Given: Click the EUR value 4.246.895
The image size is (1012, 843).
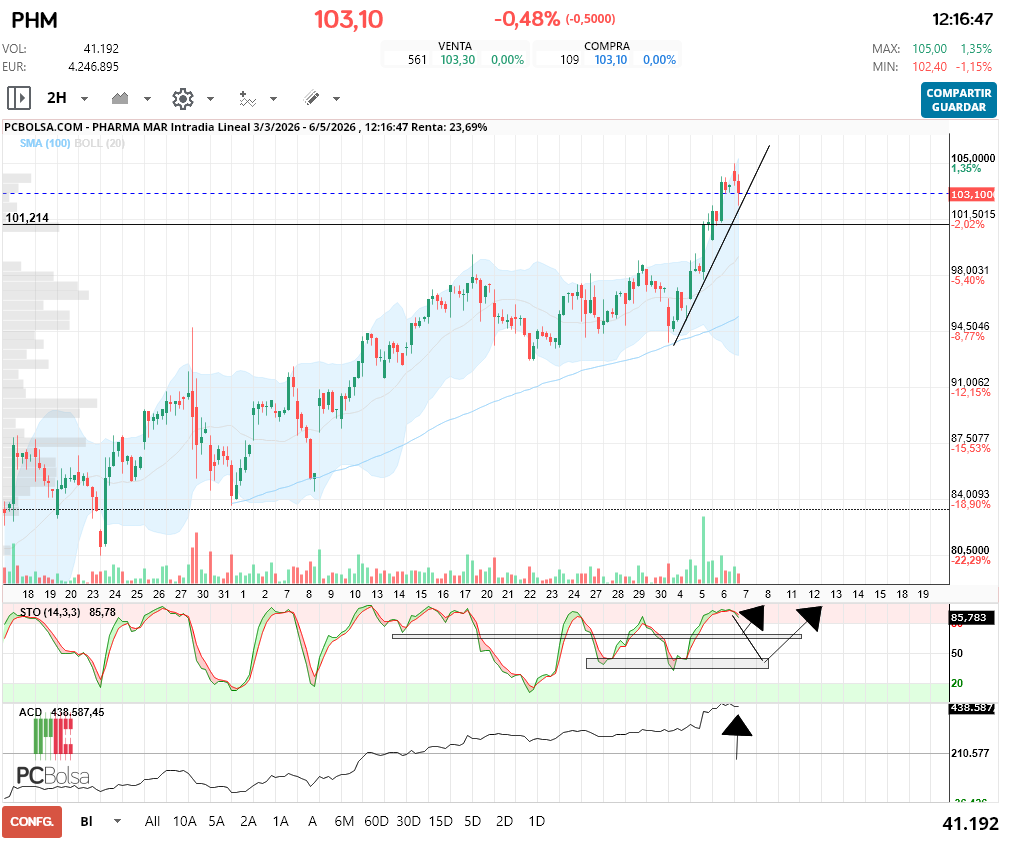Looking at the screenshot, I should 94,67.
